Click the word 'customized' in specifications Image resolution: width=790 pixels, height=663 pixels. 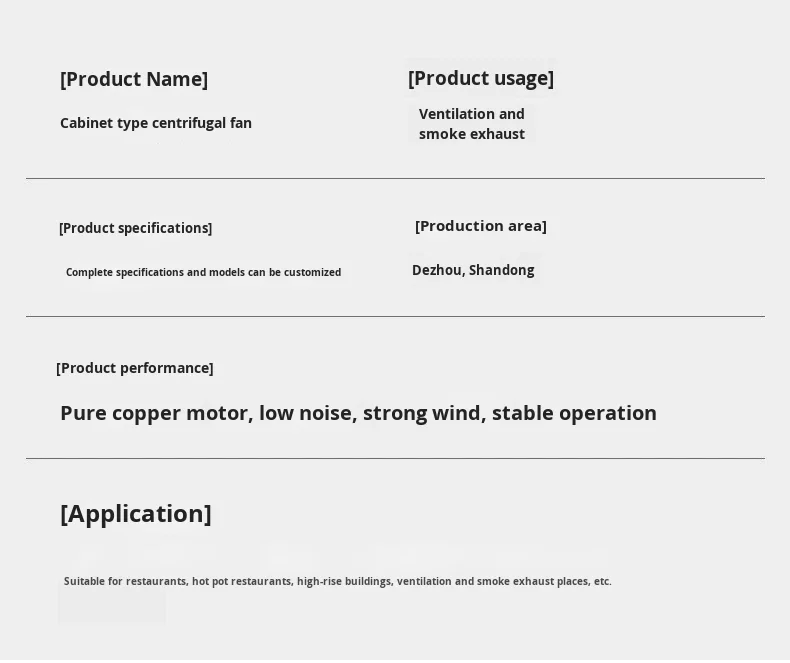point(312,272)
